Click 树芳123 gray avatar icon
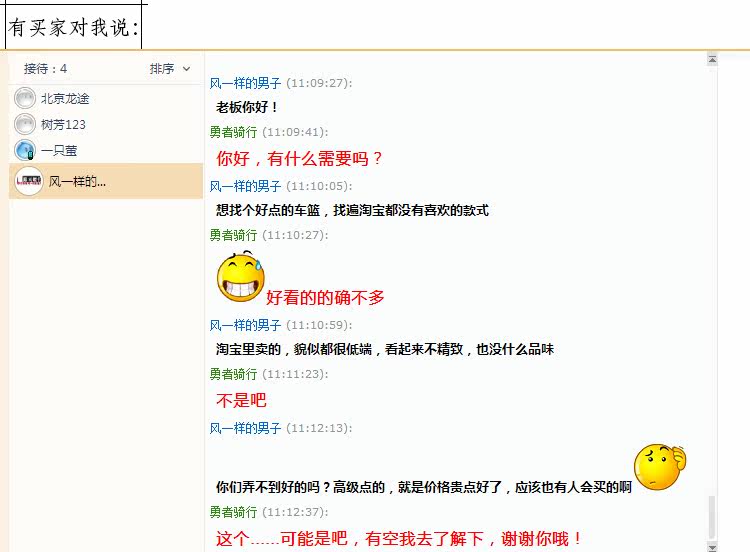 click(25, 124)
